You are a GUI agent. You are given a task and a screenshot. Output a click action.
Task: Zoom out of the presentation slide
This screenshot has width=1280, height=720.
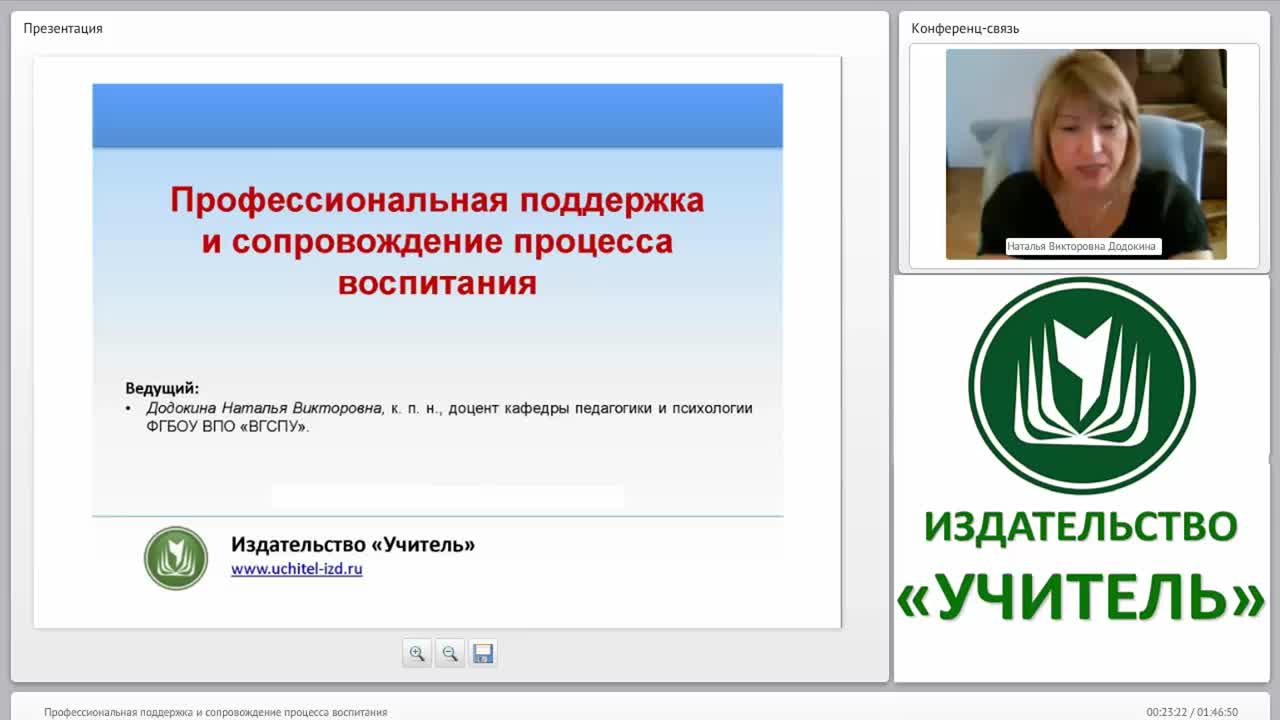(450, 653)
